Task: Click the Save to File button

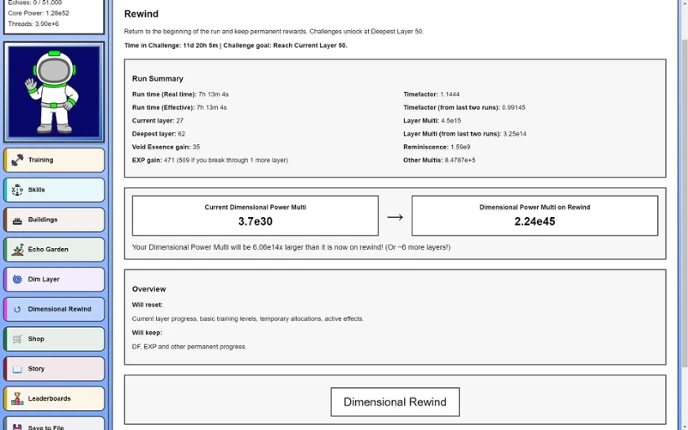Action: (54, 424)
